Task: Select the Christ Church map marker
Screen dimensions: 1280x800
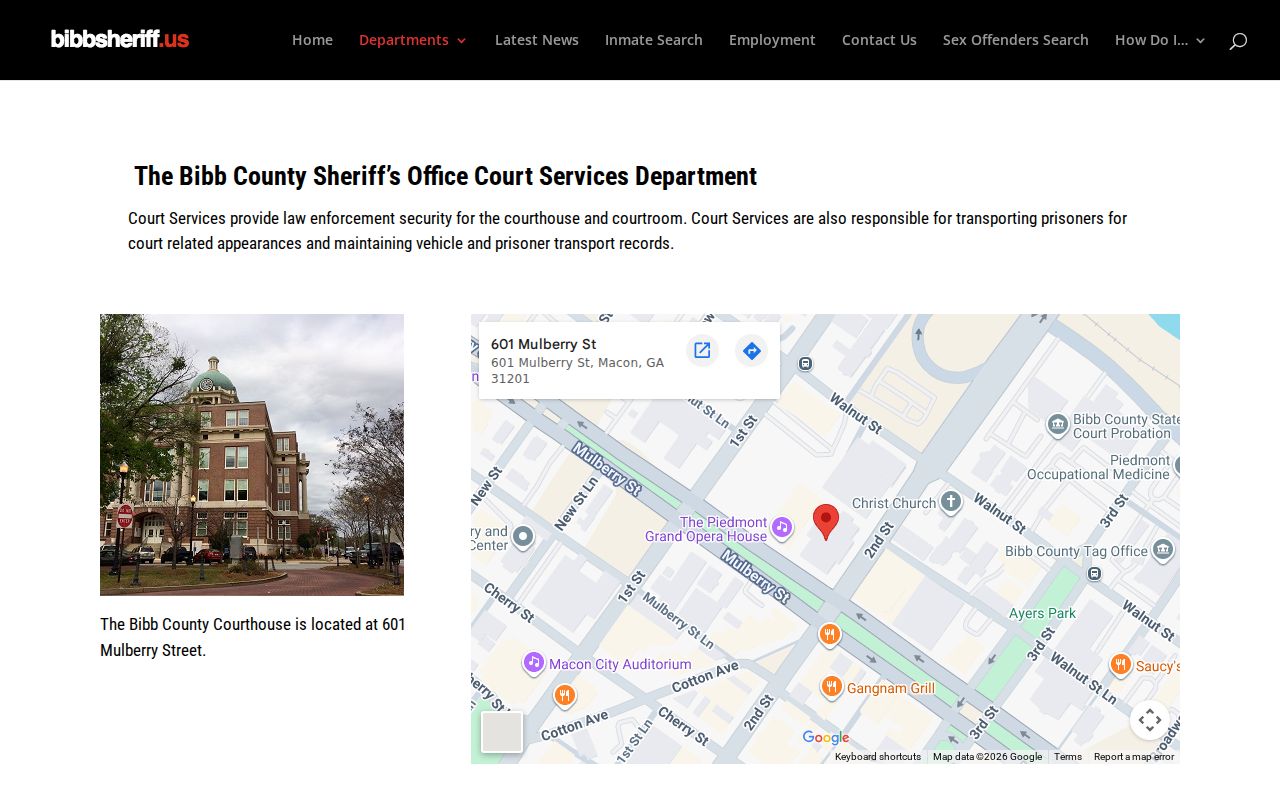Action: coord(951,502)
